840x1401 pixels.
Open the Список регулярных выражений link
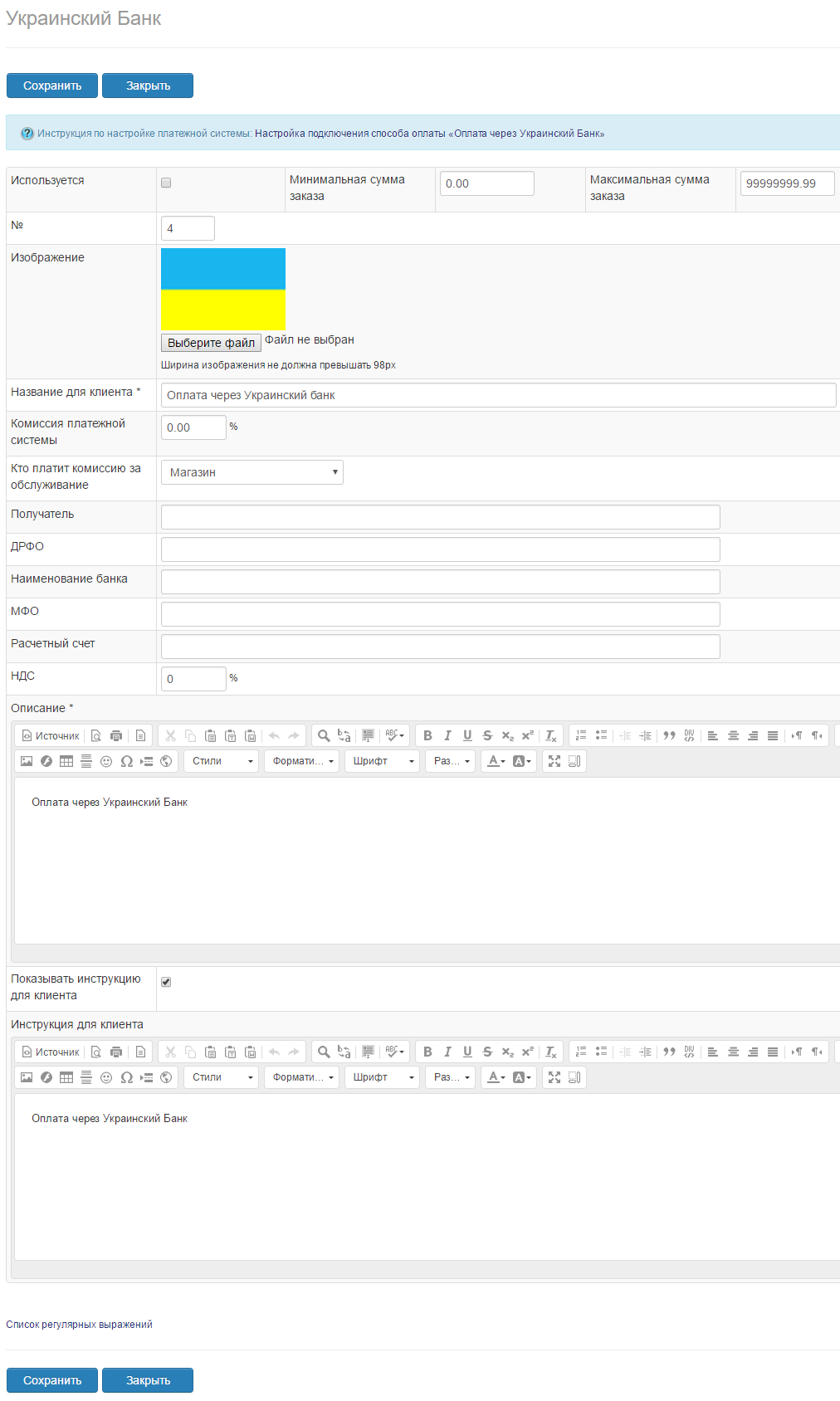click(79, 1325)
